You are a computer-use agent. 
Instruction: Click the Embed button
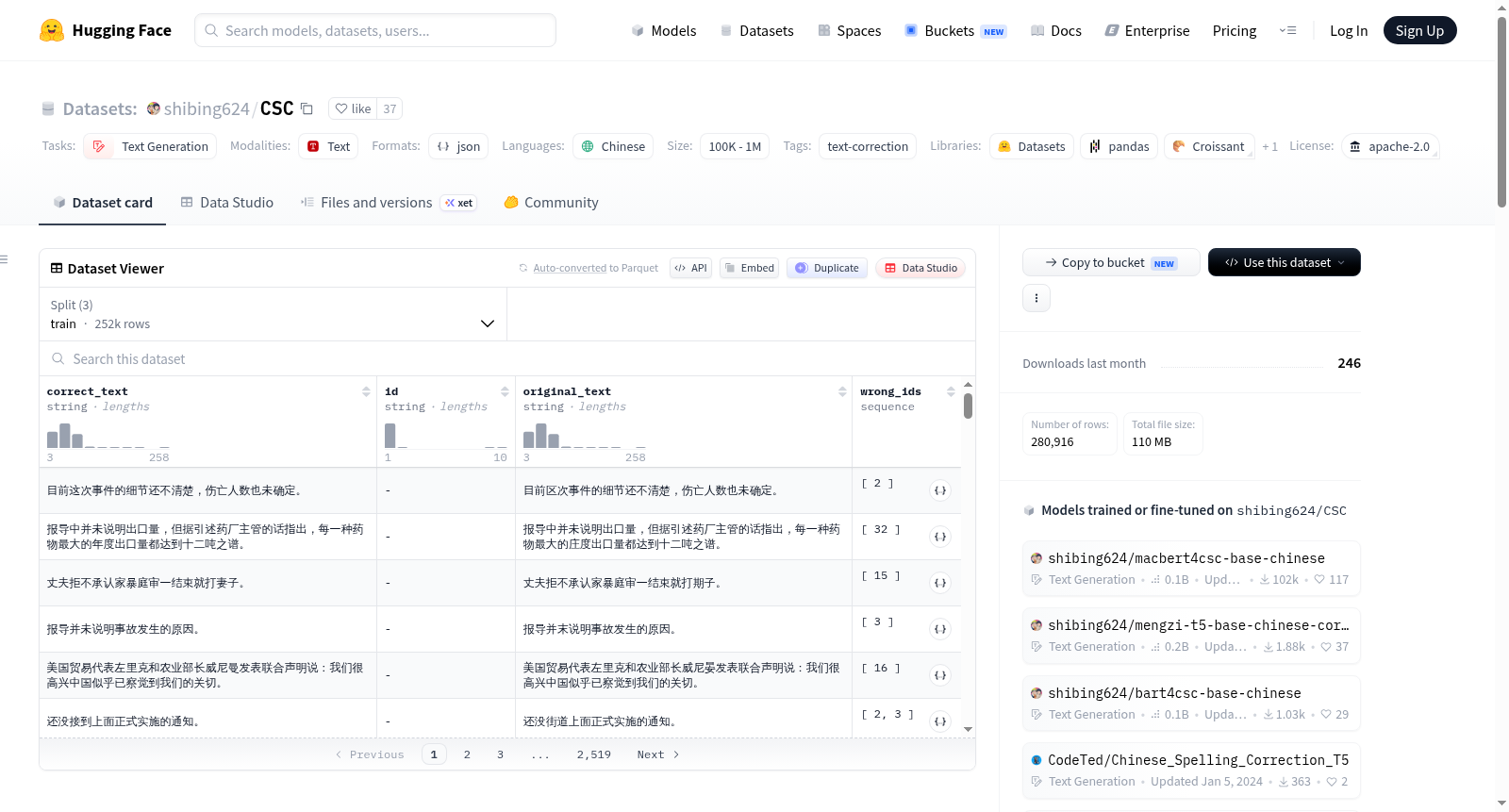click(x=749, y=268)
